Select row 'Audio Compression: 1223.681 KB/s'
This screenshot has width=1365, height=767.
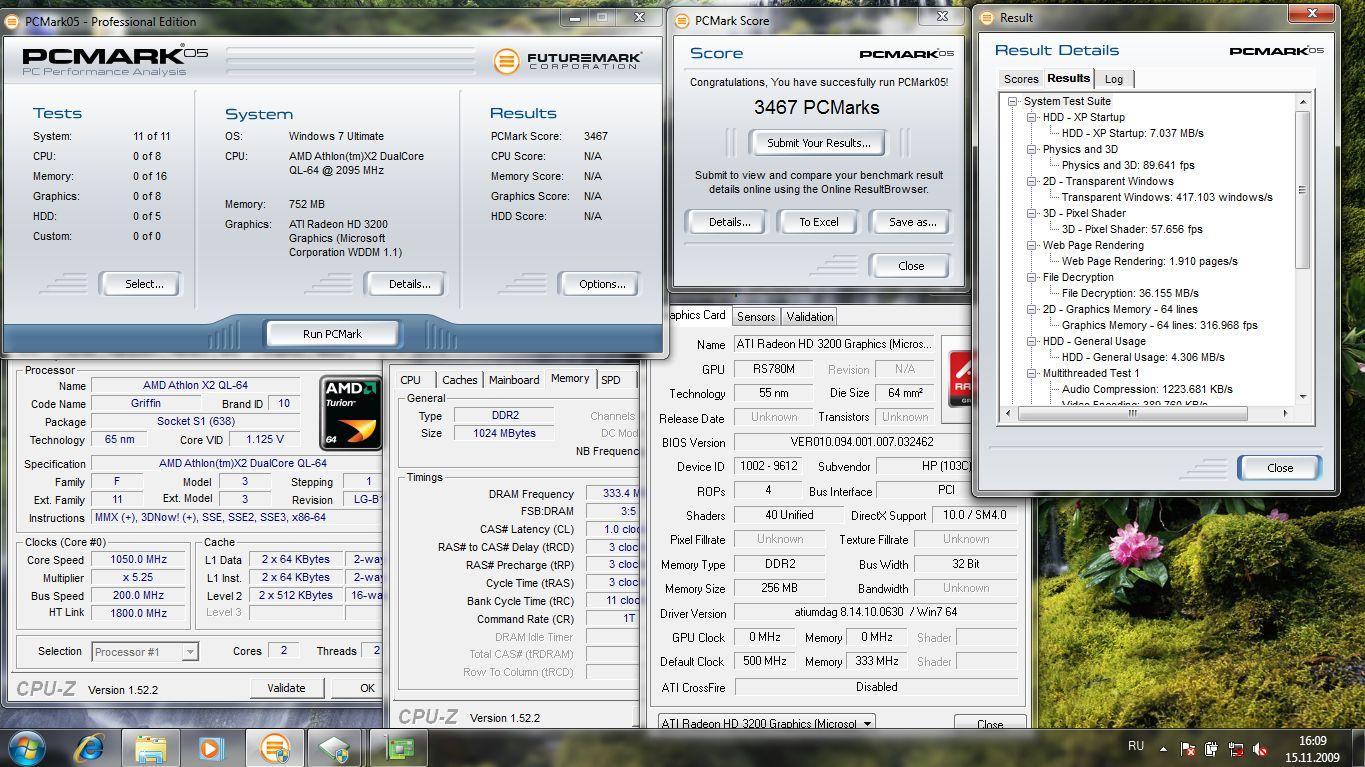tap(1147, 389)
